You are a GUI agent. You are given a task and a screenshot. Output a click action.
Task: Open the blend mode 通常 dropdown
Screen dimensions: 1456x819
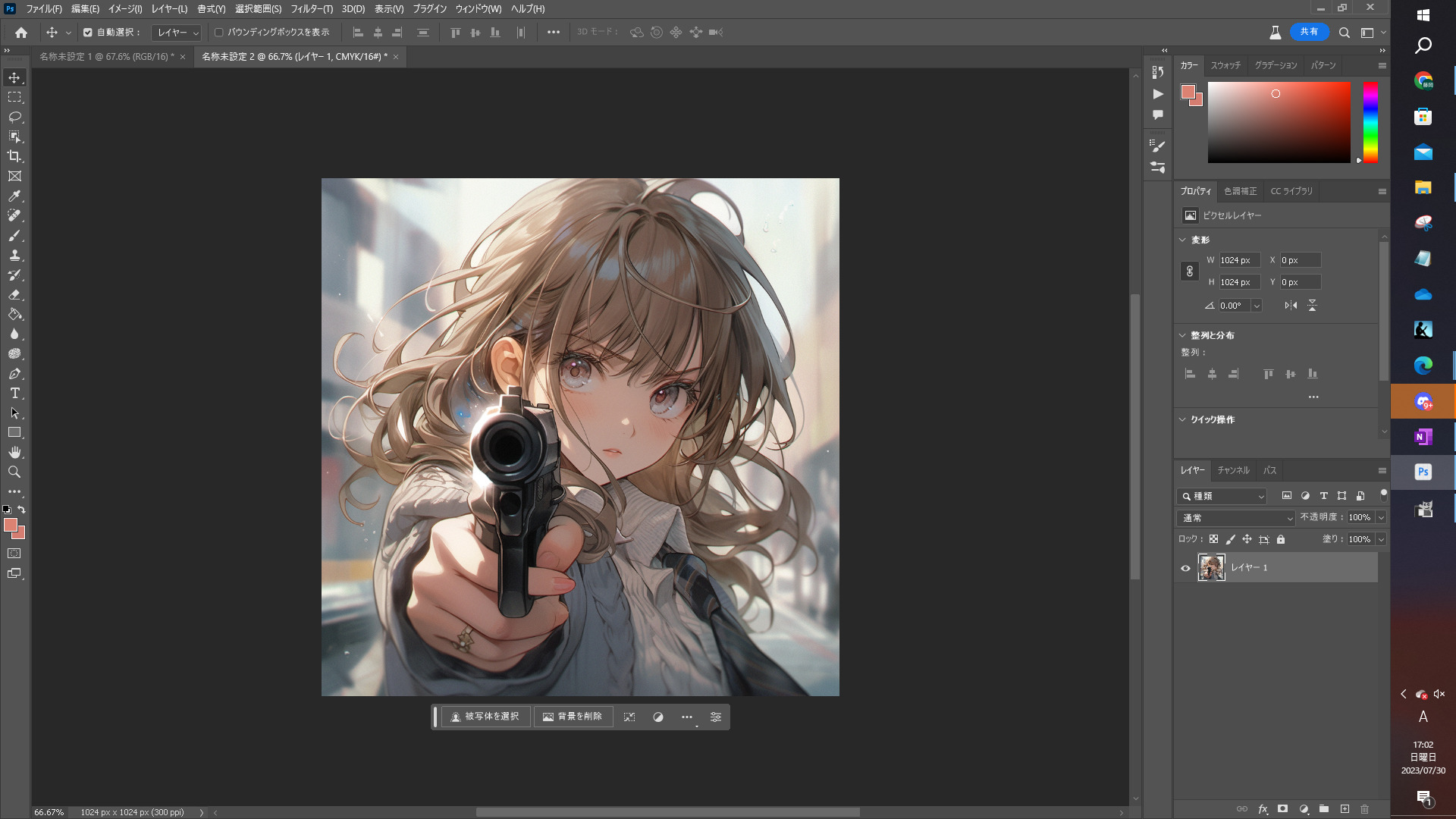coord(1237,518)
